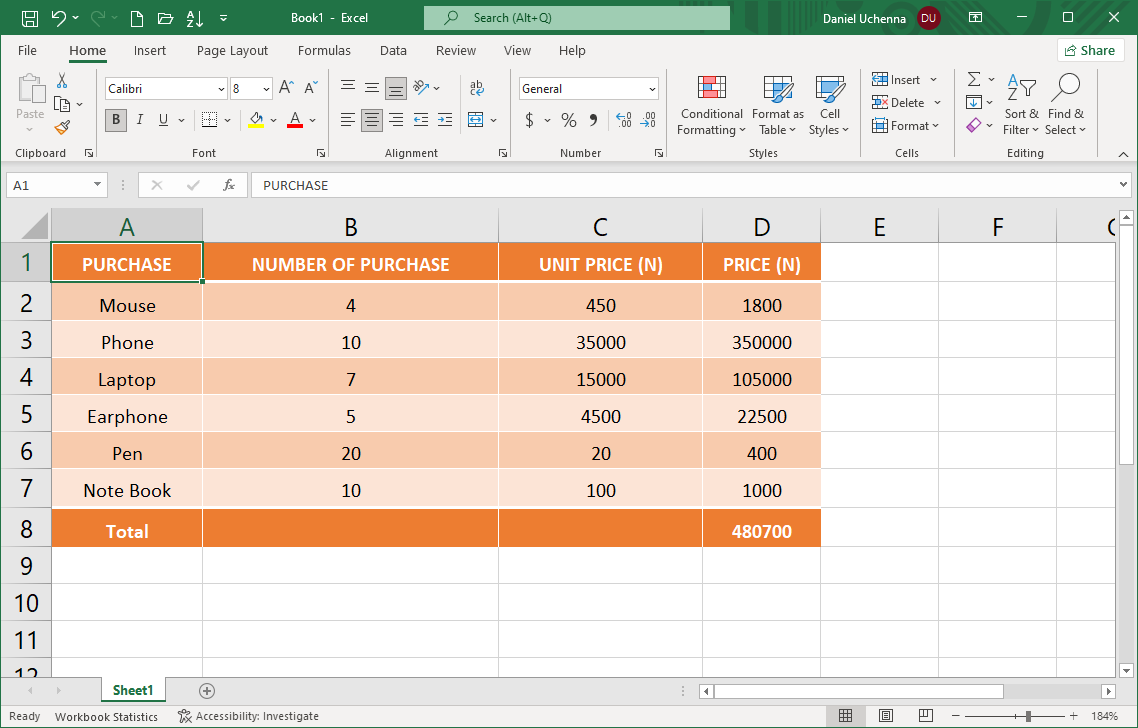1138x728 pixels.
Task: Expand the font size dropdown
Action: coord(266,88)
